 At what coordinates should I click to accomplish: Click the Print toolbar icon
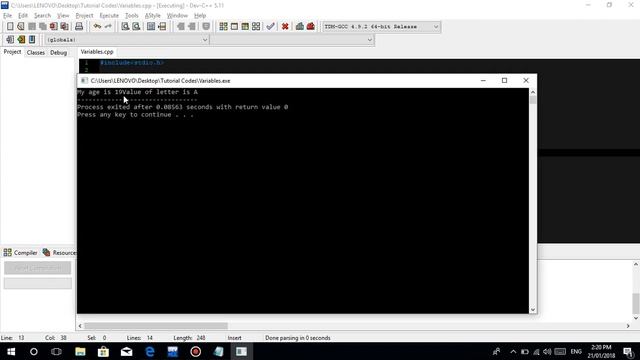tap(79, 27)
